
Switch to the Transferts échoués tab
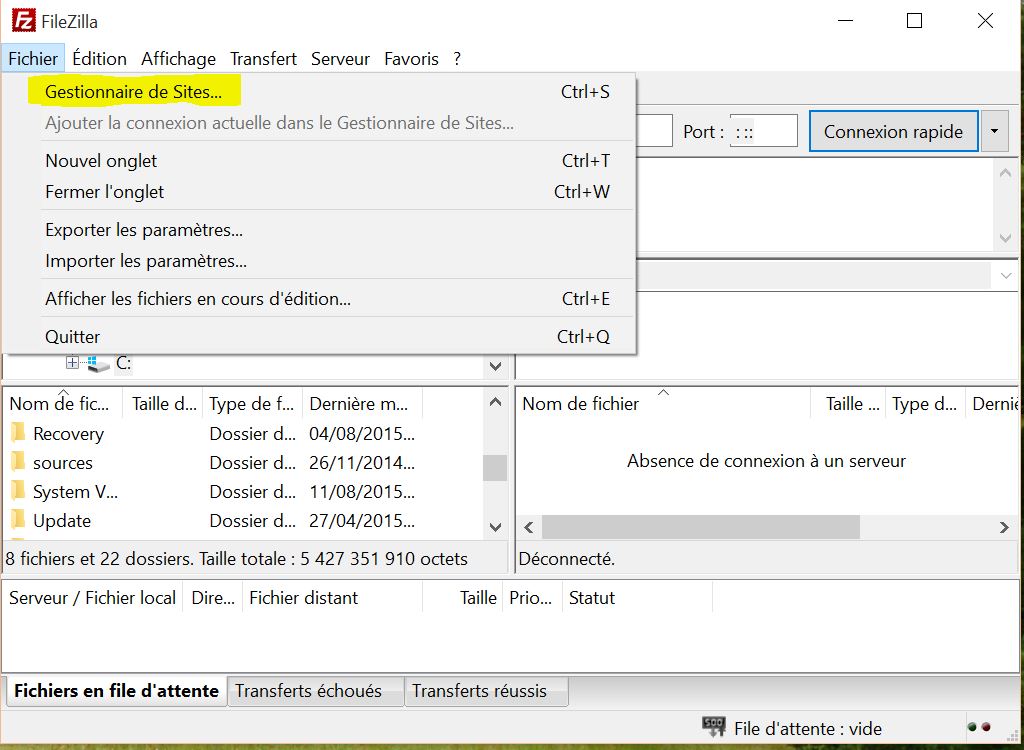(308, 691)
